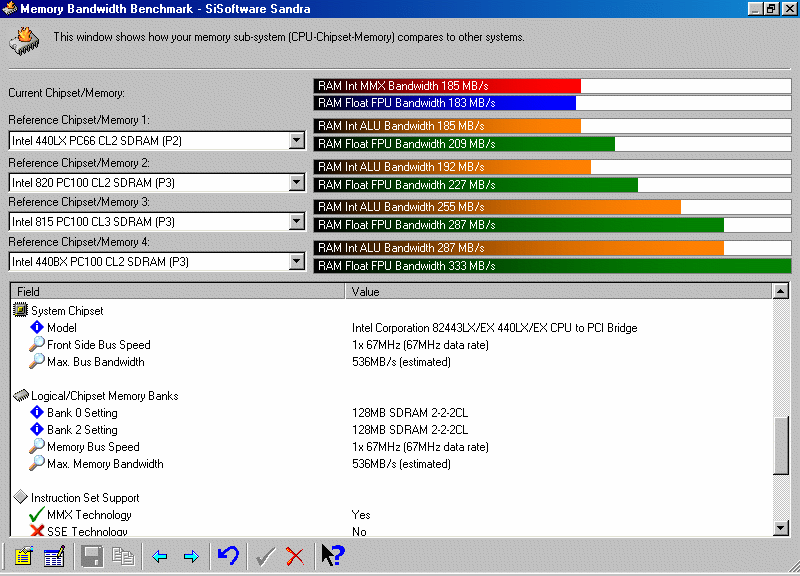Restore the window with the title bar button
The width and height of the screenshot is (800, 576).
coord(771,9)
